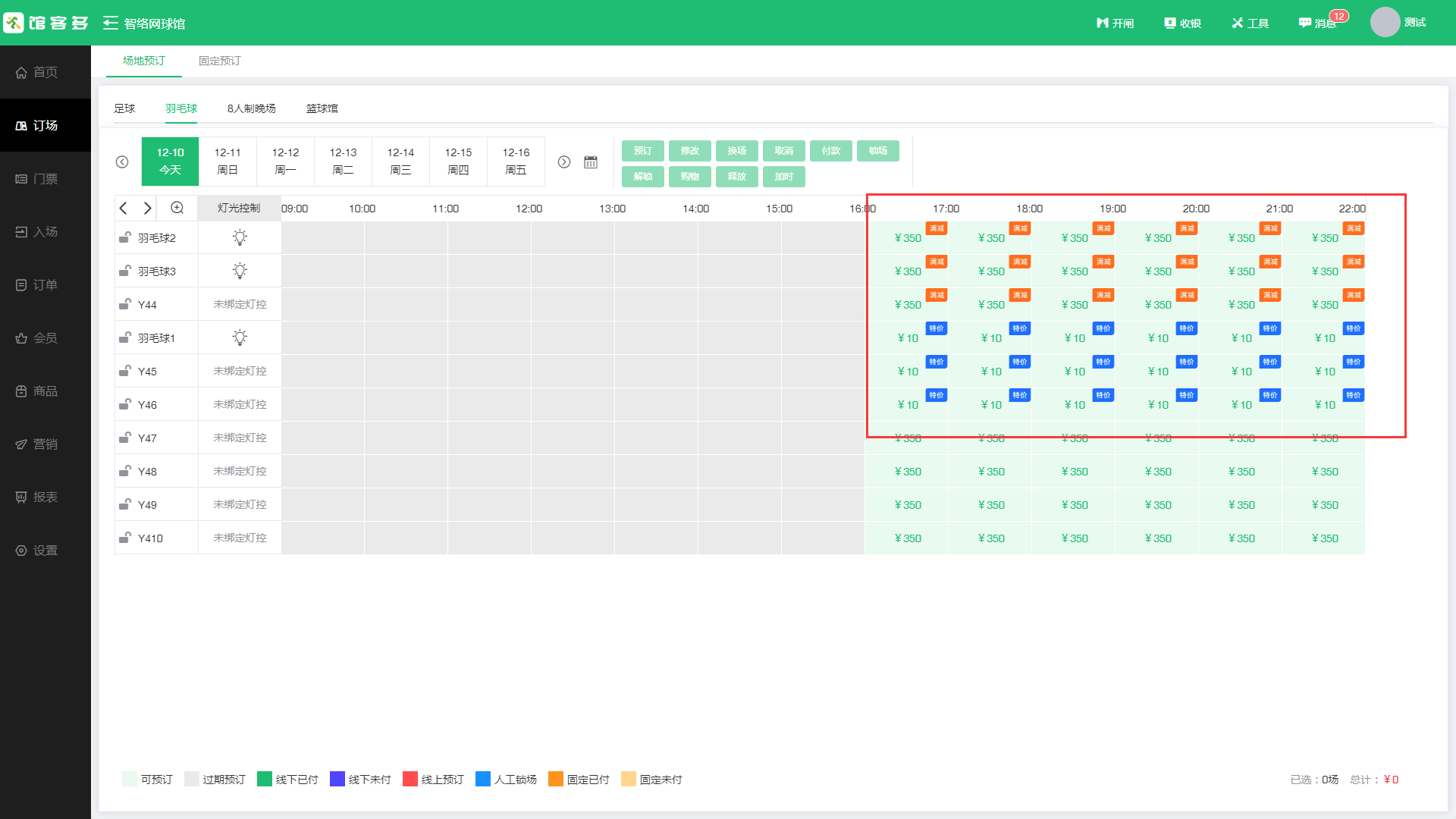The image size is (1456, 819).
Task: Click the 工具 tools icon
Action: 1238,24
